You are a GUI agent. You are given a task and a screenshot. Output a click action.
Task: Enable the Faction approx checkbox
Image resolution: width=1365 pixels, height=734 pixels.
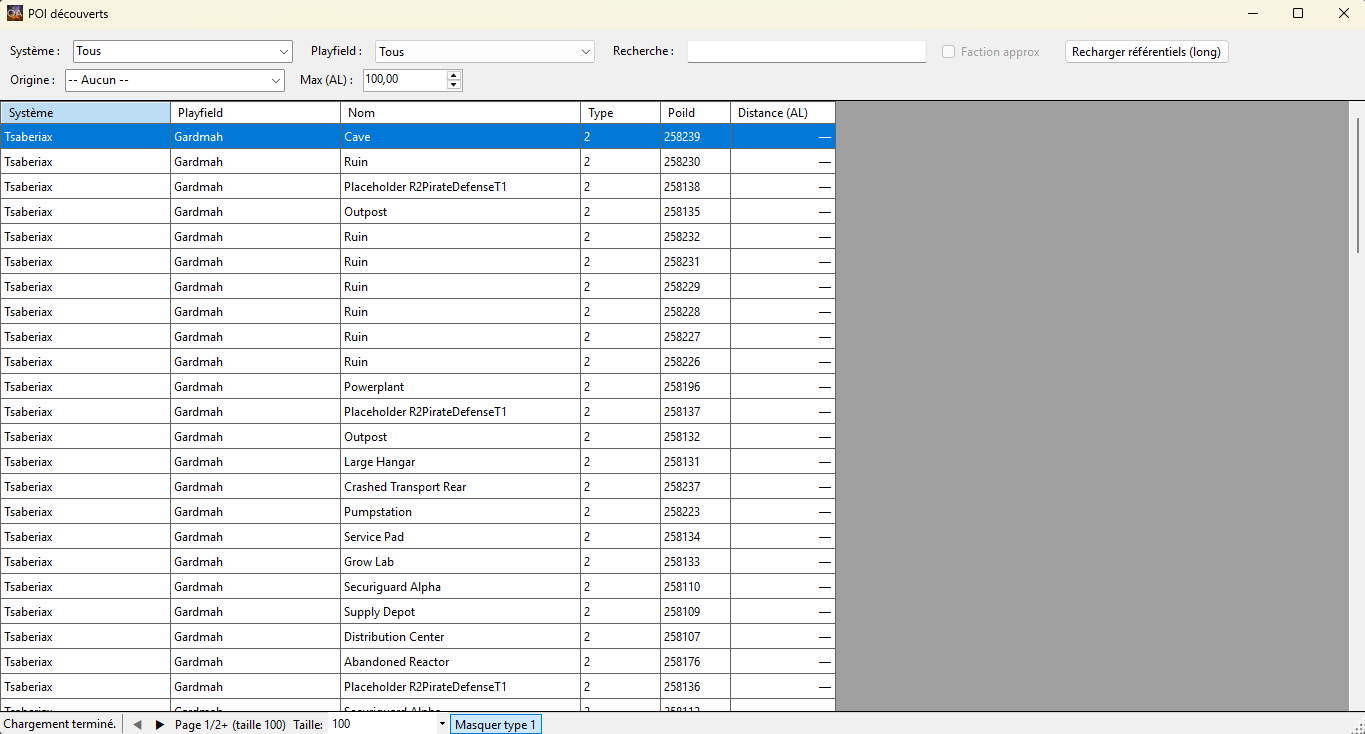(949, 52)
